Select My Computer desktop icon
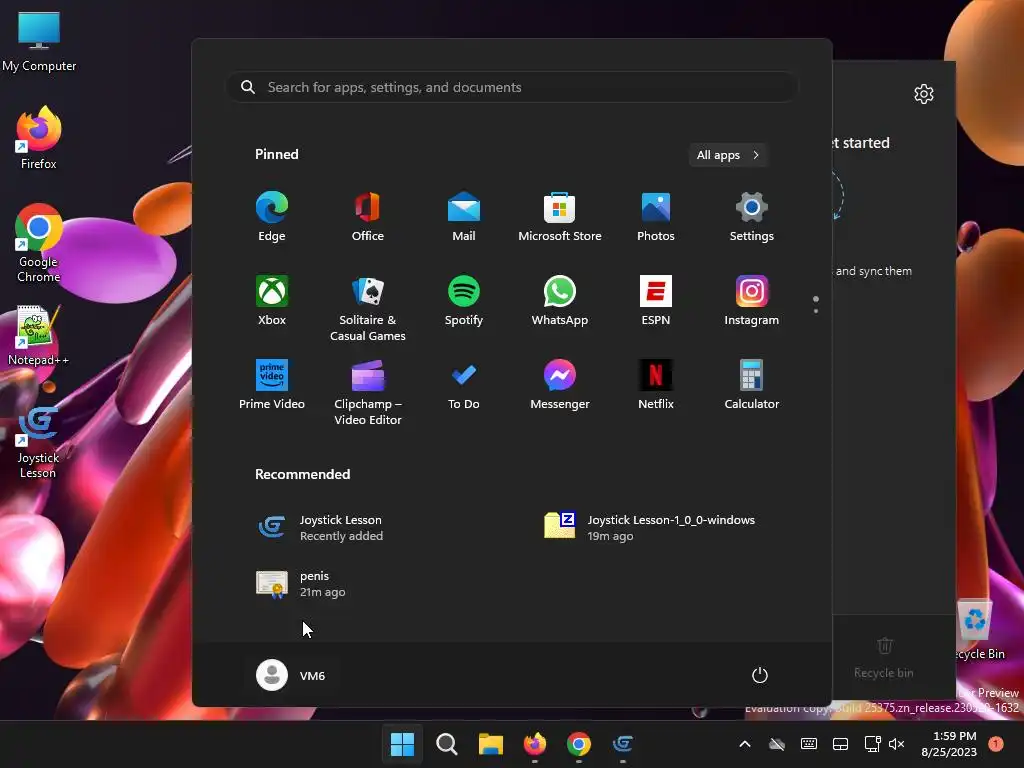The height and width of the screenshot is (768, 1024). coord(39,41)
